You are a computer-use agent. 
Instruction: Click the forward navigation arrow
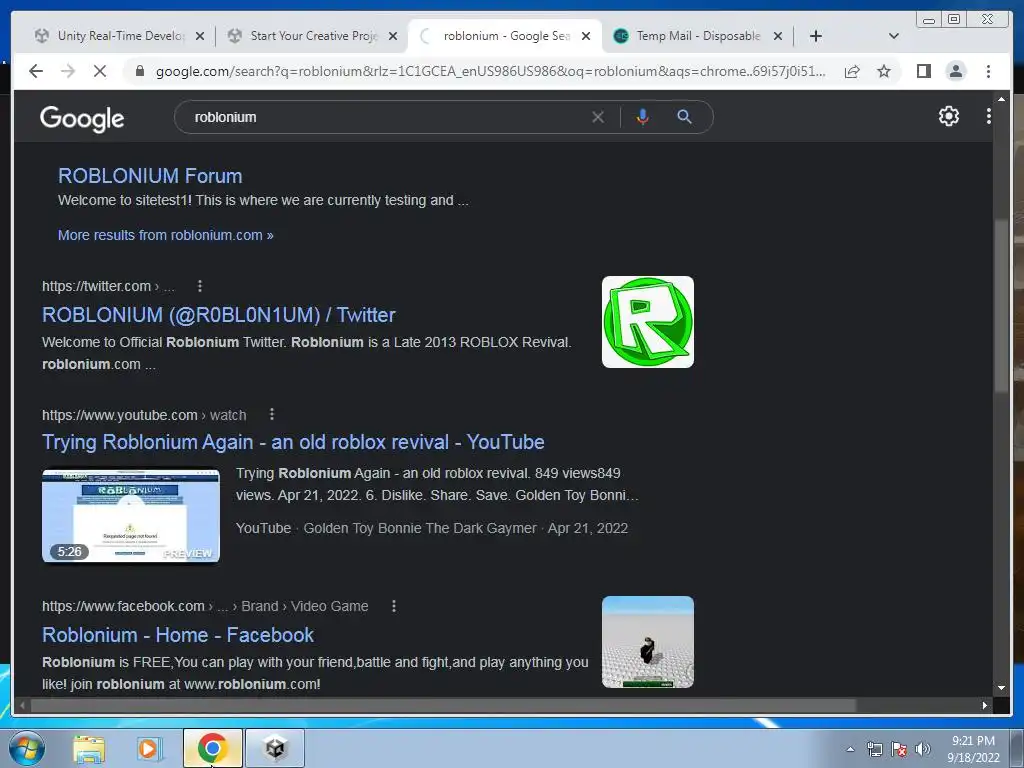coord(68,71)
